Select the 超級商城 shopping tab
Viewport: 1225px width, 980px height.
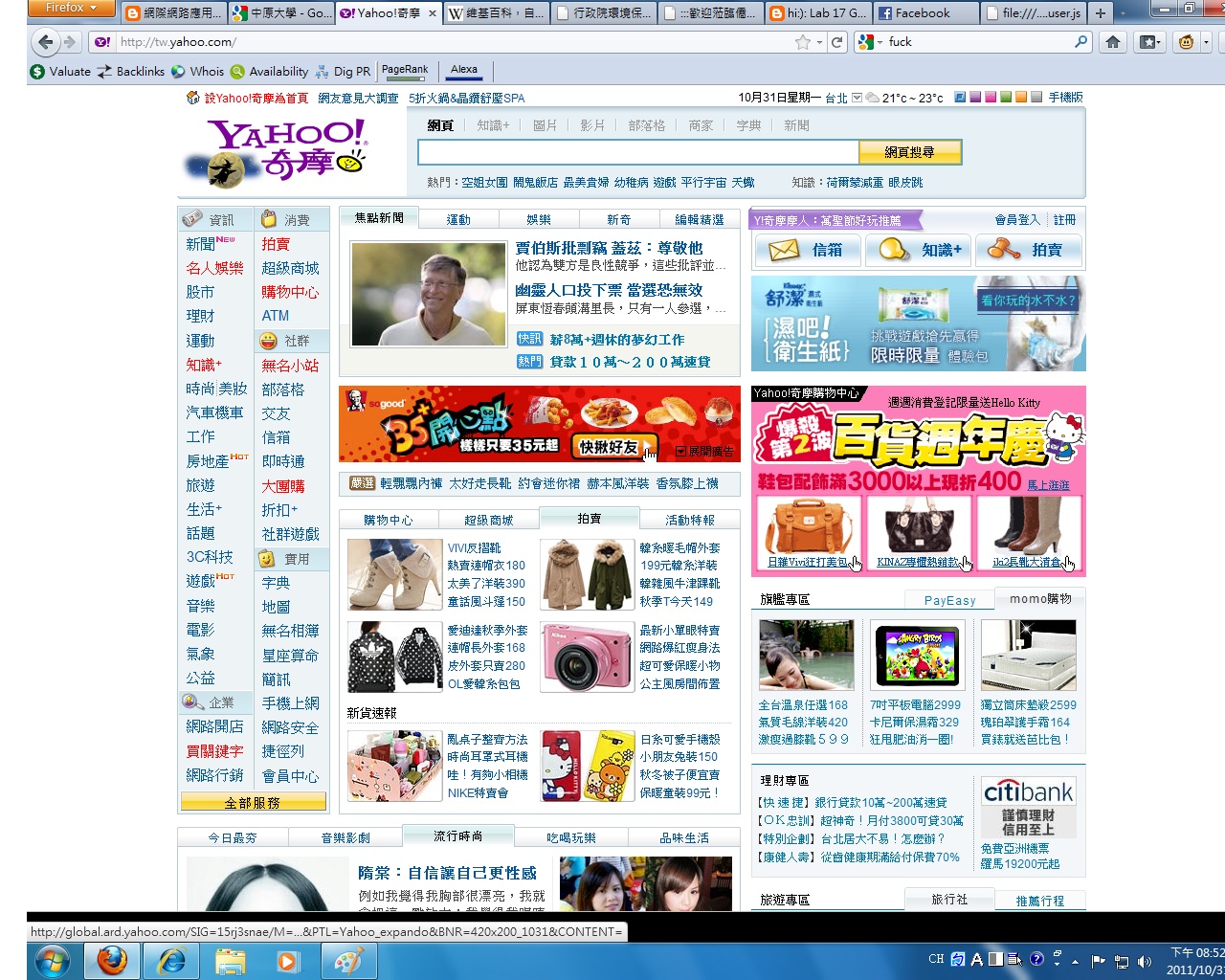pyautogui.click(x=488, y=520)
